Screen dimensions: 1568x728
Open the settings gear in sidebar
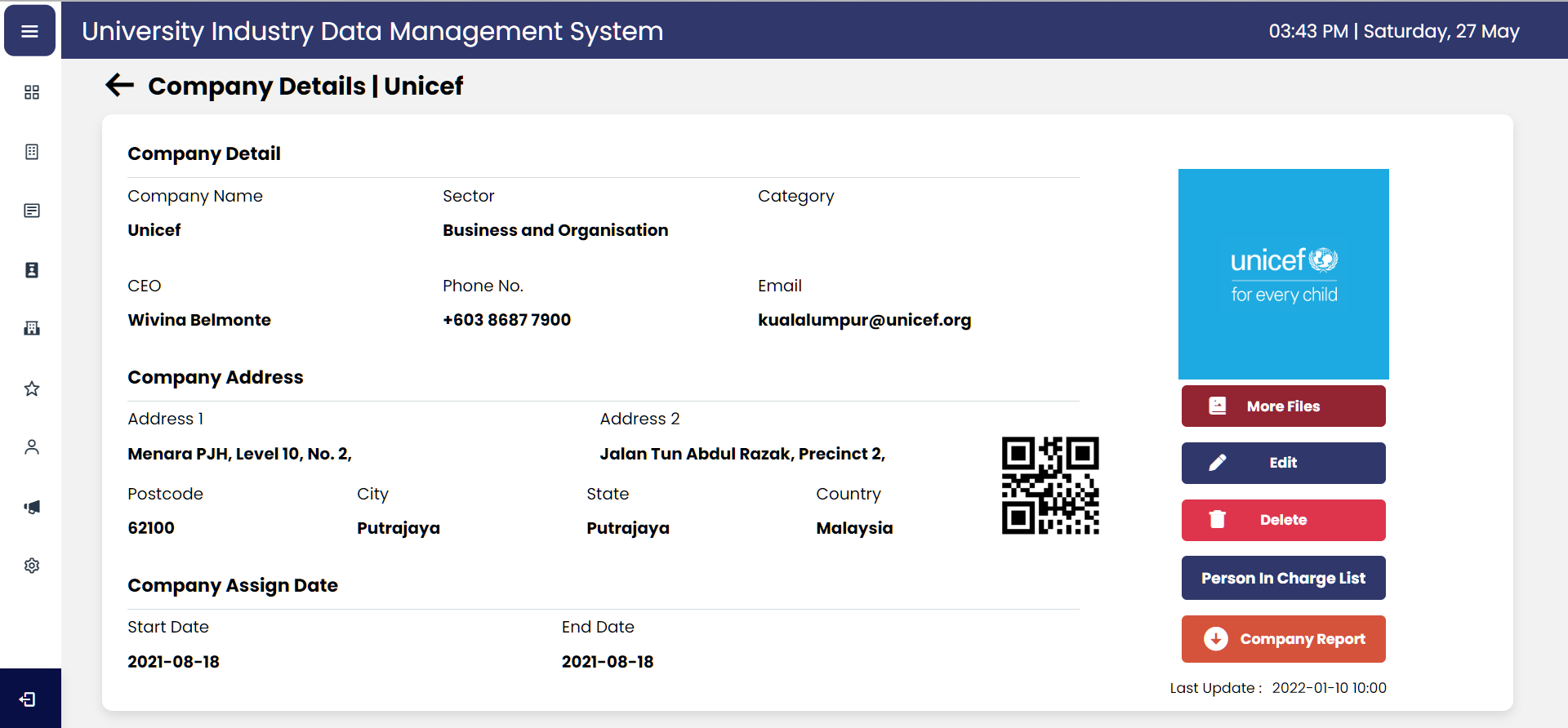32,566
